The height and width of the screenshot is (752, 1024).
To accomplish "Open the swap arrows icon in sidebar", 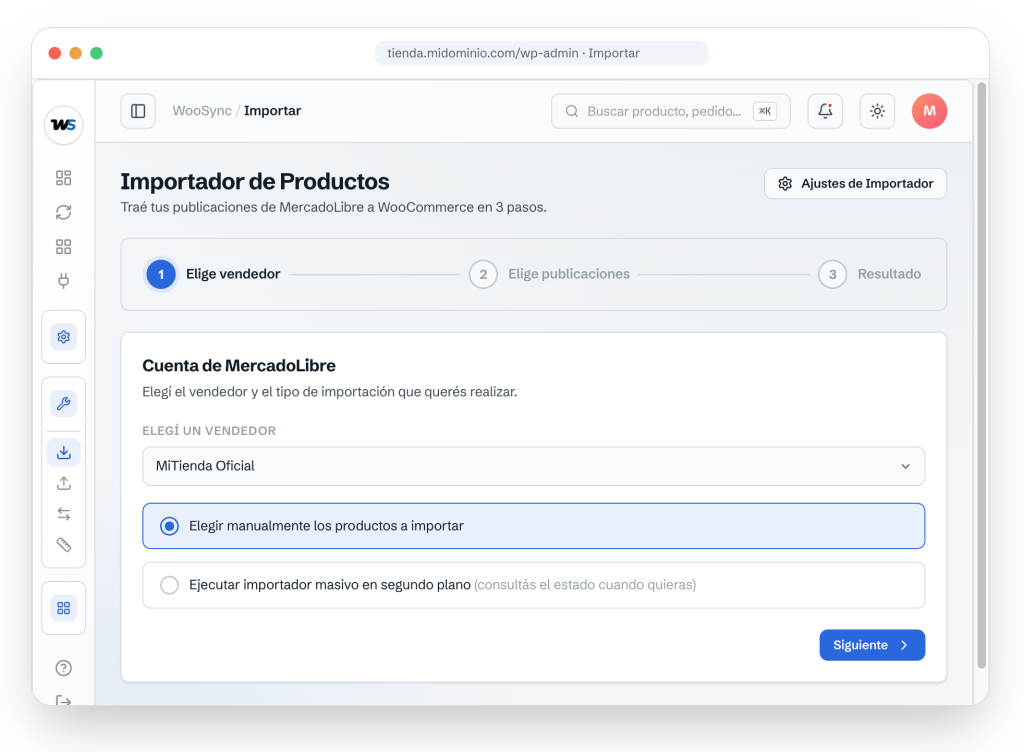I will pyautogui.click(x=63, y=514).
